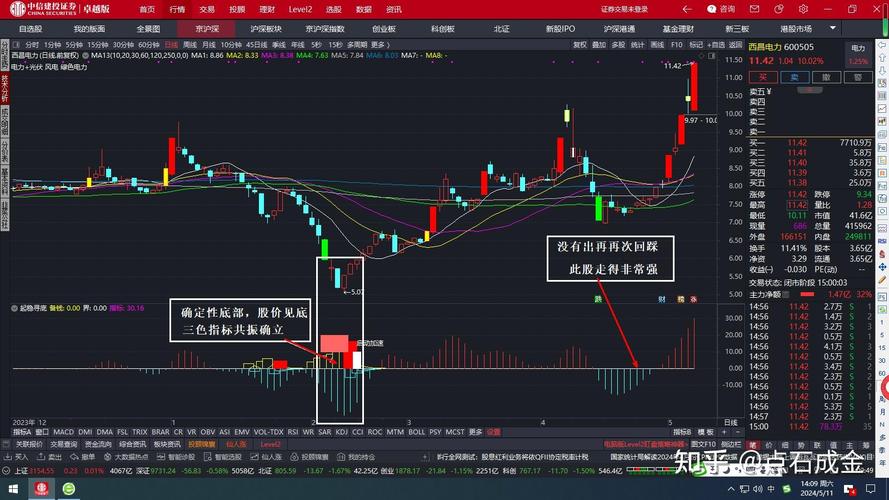
Task: Open the 模板 template selector
Action: click(x=705, y=432)
